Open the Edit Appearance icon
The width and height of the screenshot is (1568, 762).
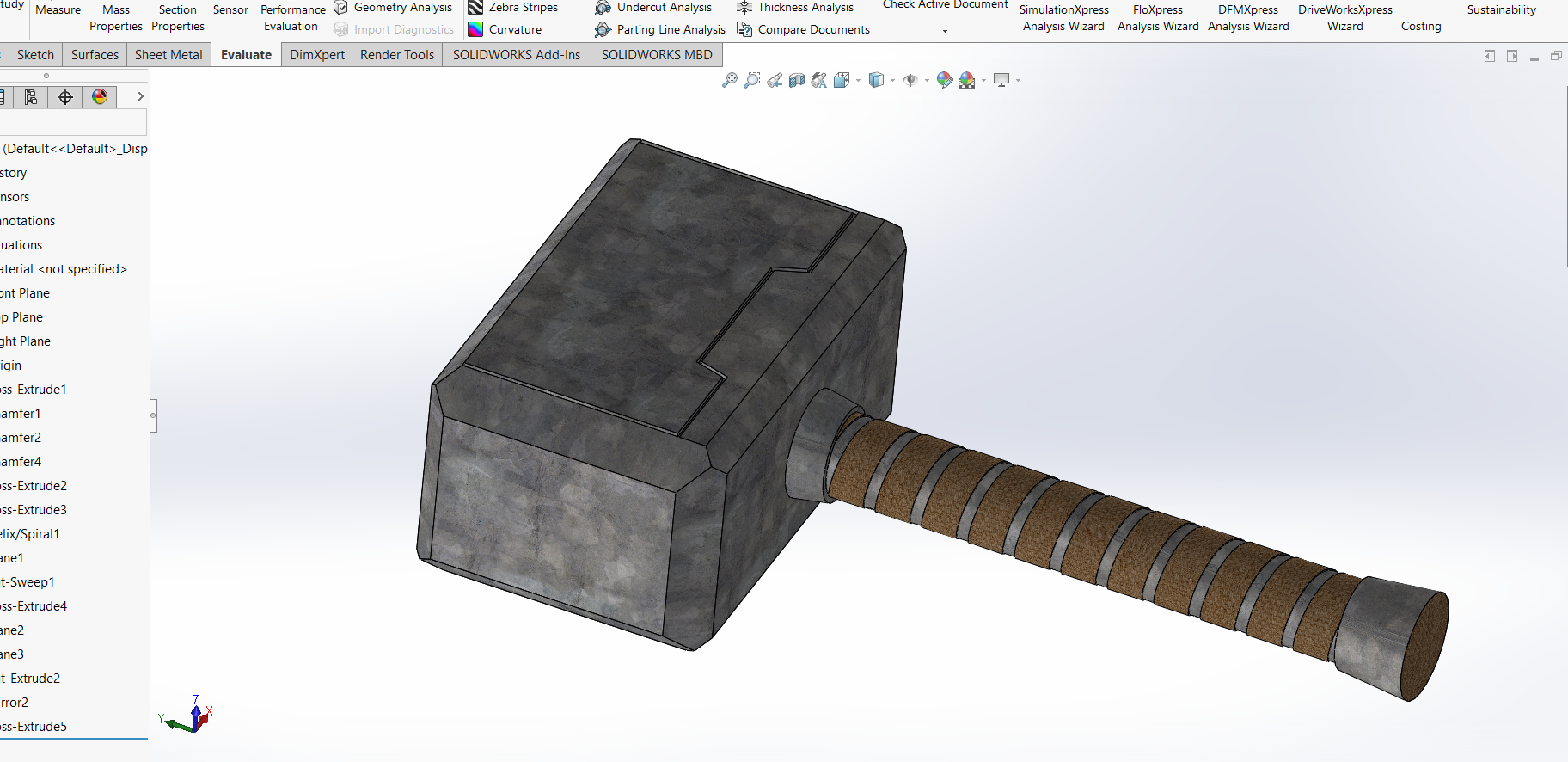click(945, 80)
